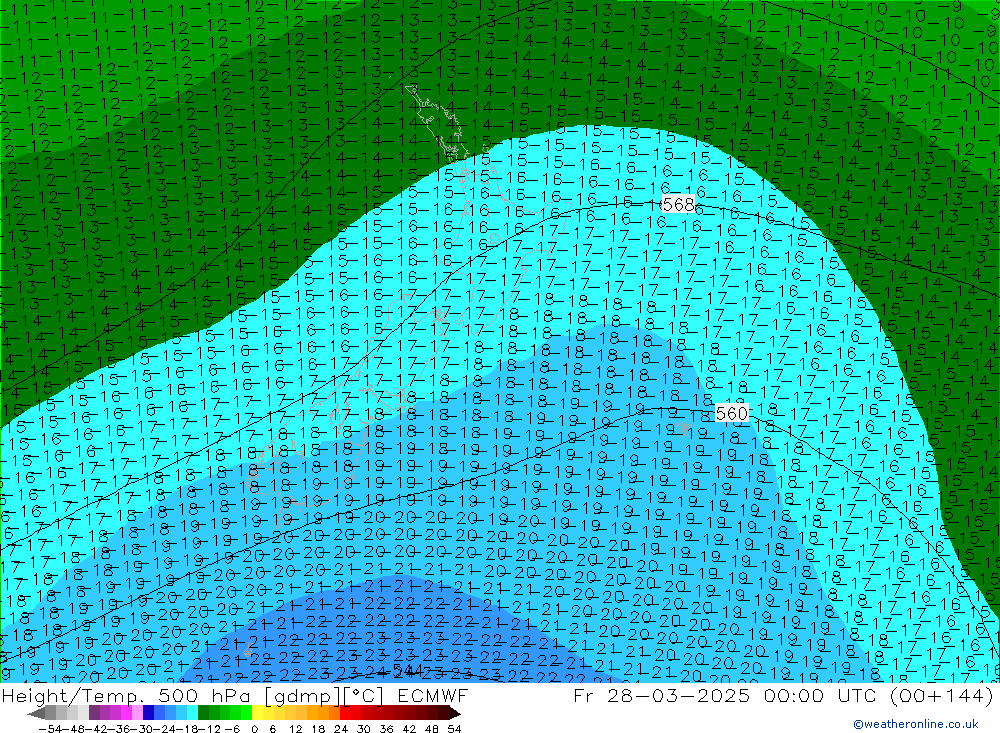Click the right arrow of the color scale
Viewport: 1000px width, 733px height.
click(454, 713)
